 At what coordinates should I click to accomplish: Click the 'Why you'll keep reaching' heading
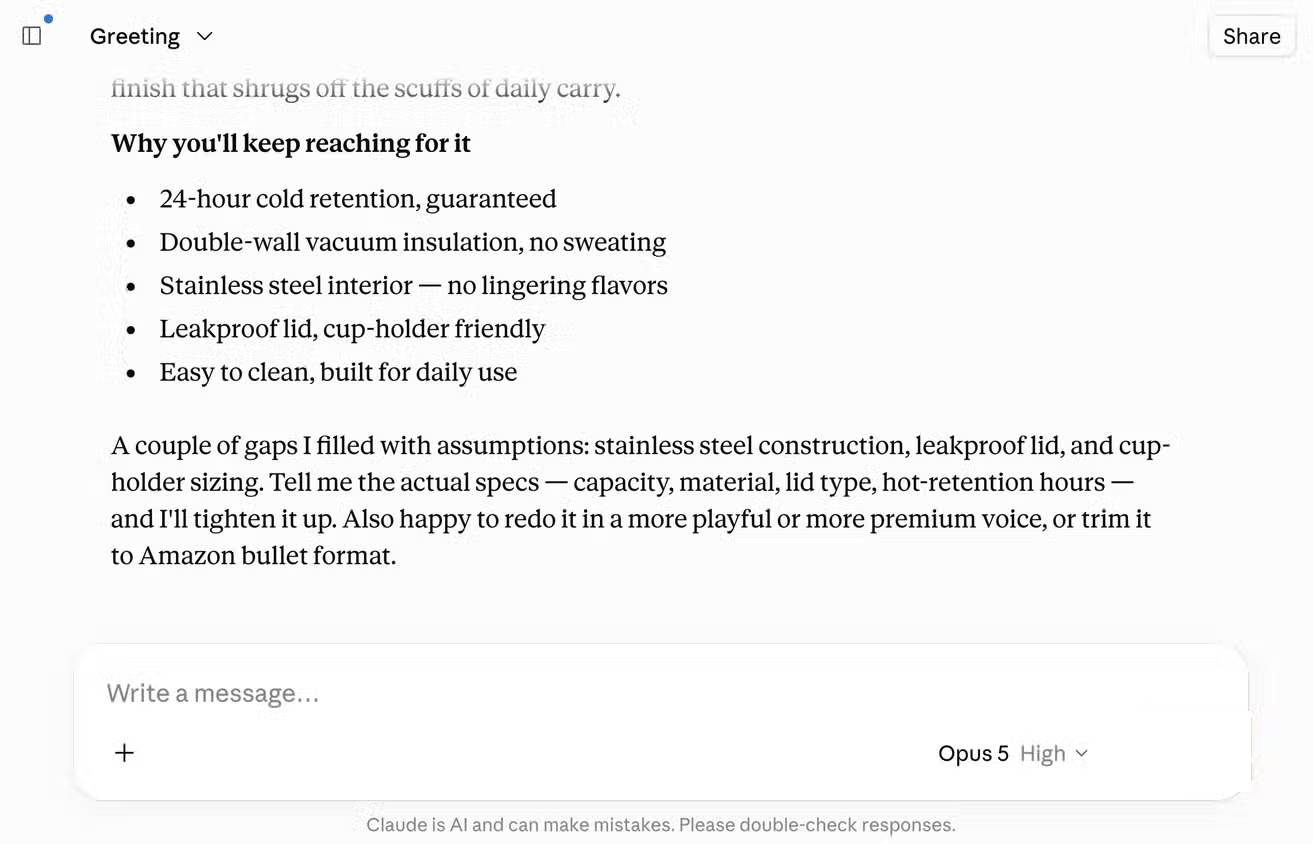[x=290, y=144]
